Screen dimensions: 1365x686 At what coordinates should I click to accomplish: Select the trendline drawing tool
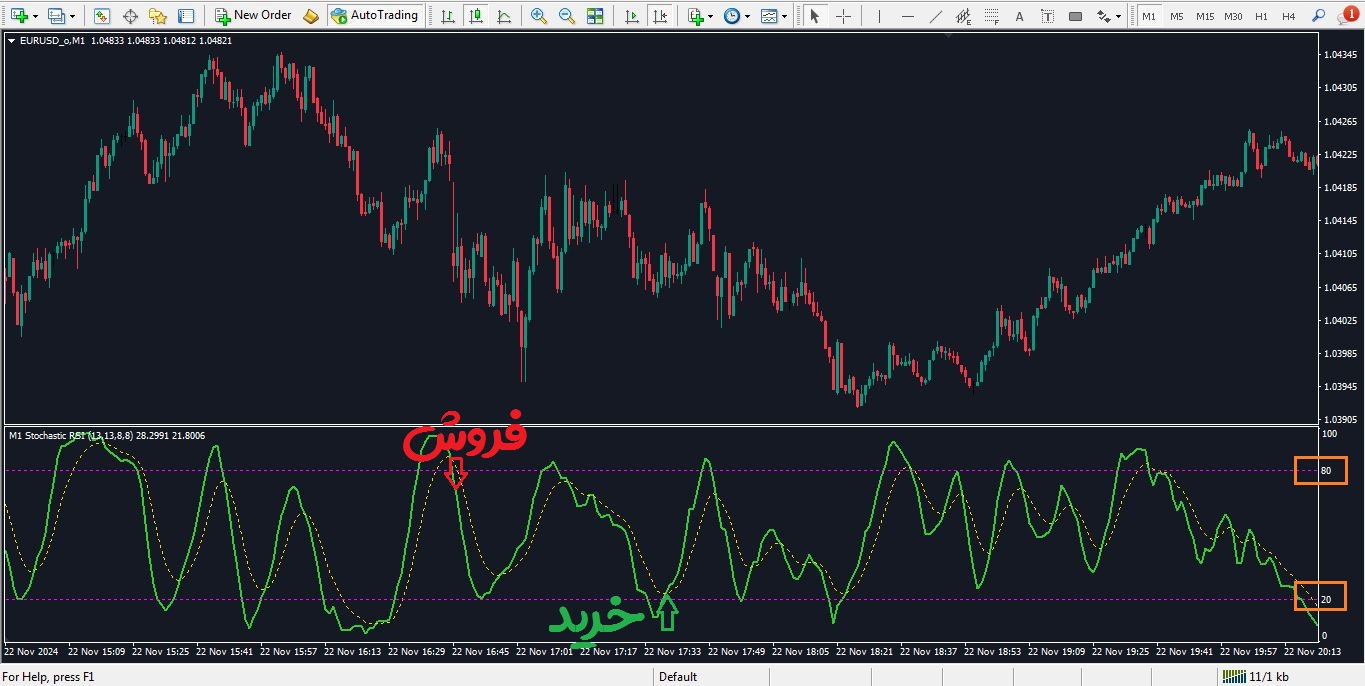coord(935,16)
